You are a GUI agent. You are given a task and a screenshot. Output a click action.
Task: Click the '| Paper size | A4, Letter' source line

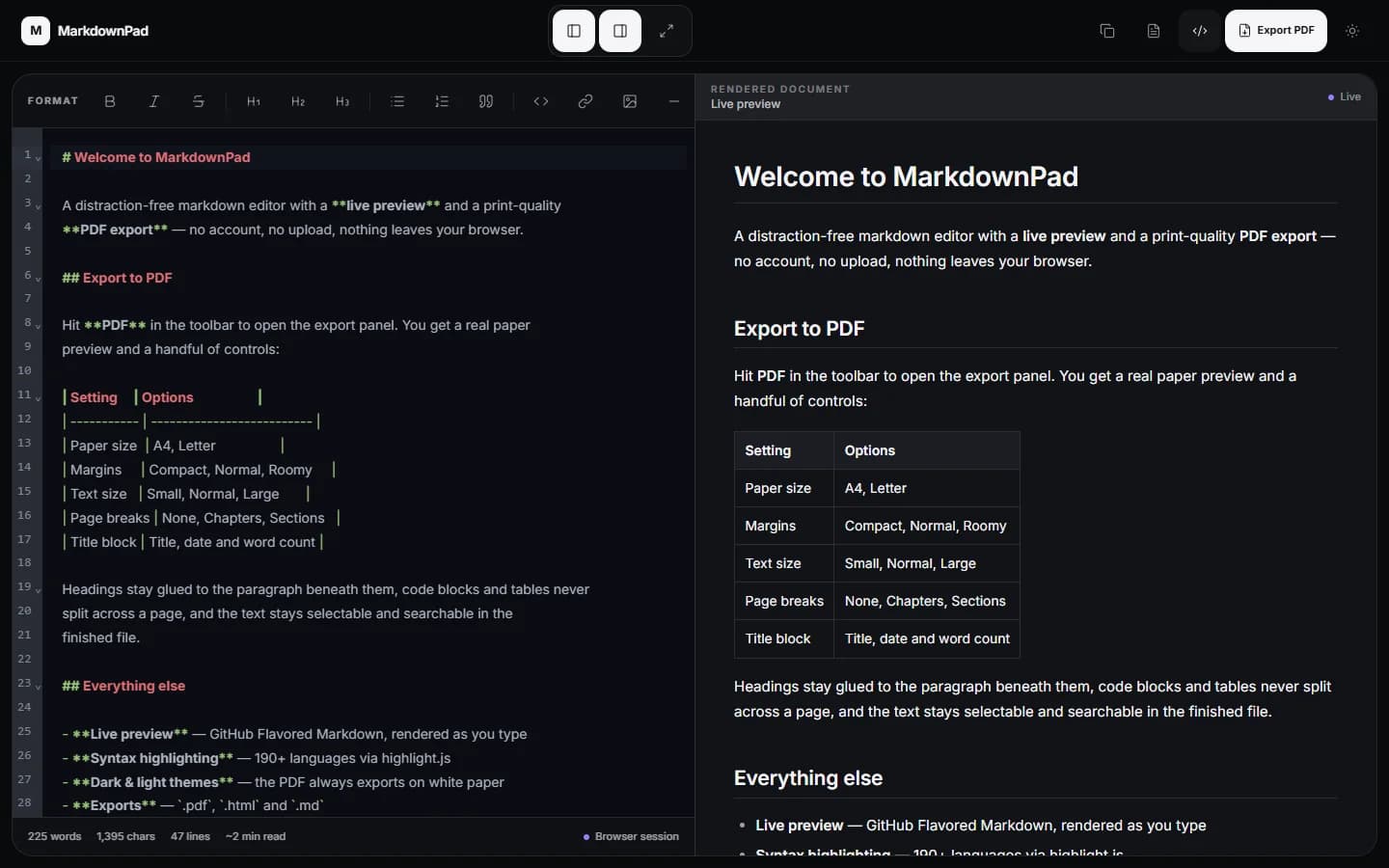[368, 446]
